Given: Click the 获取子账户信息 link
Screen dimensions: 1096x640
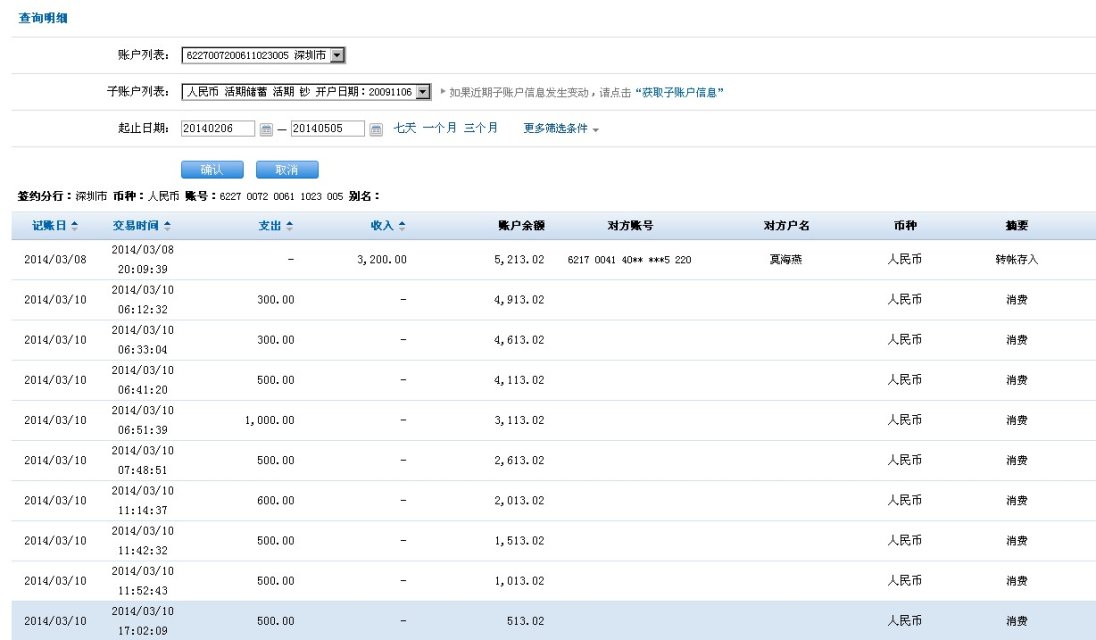Looking at the screenshot, I should (680, 92).
